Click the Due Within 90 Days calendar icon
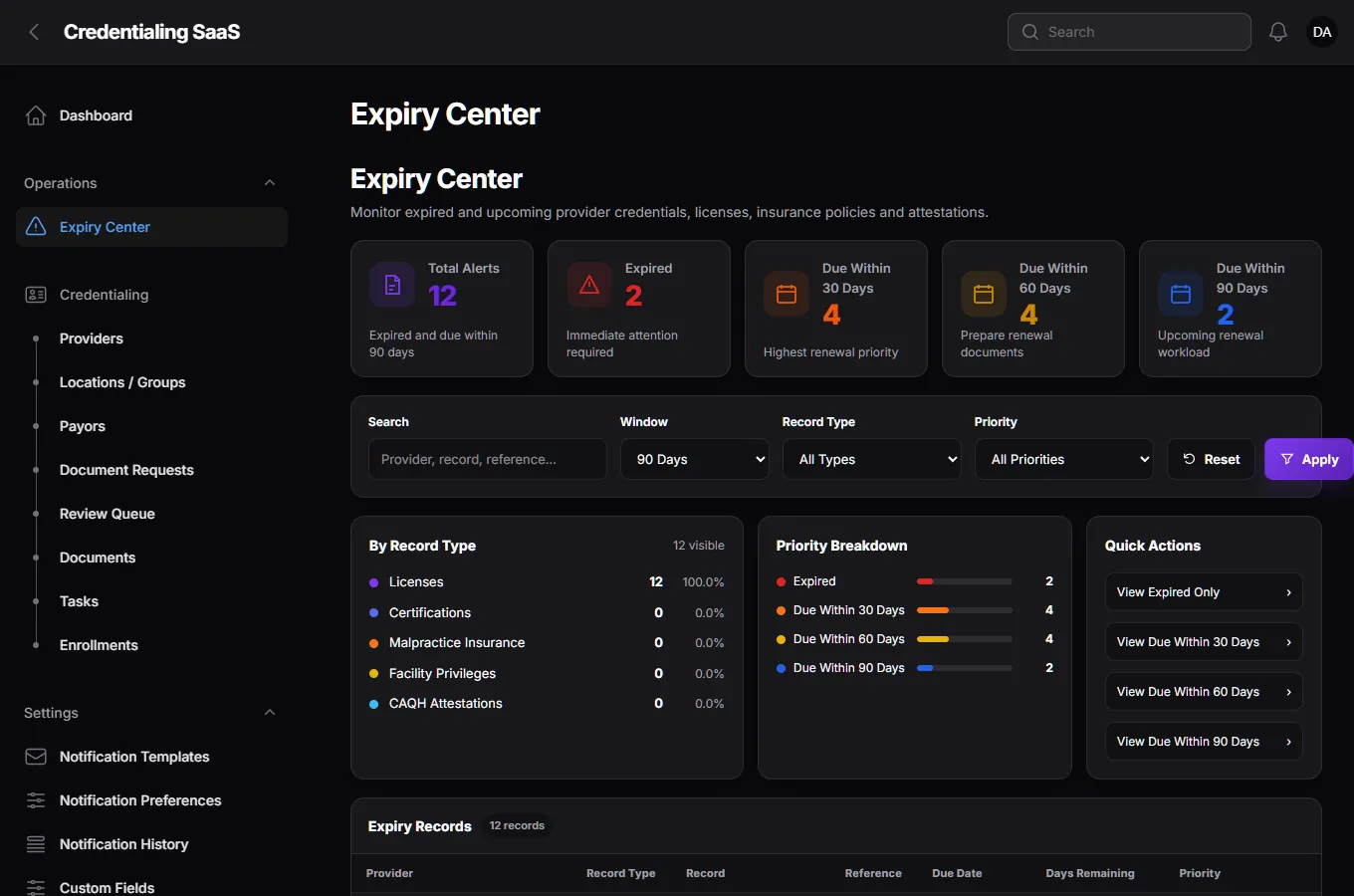This screenshot has width=1354, height=896. tap(1181, 294)
